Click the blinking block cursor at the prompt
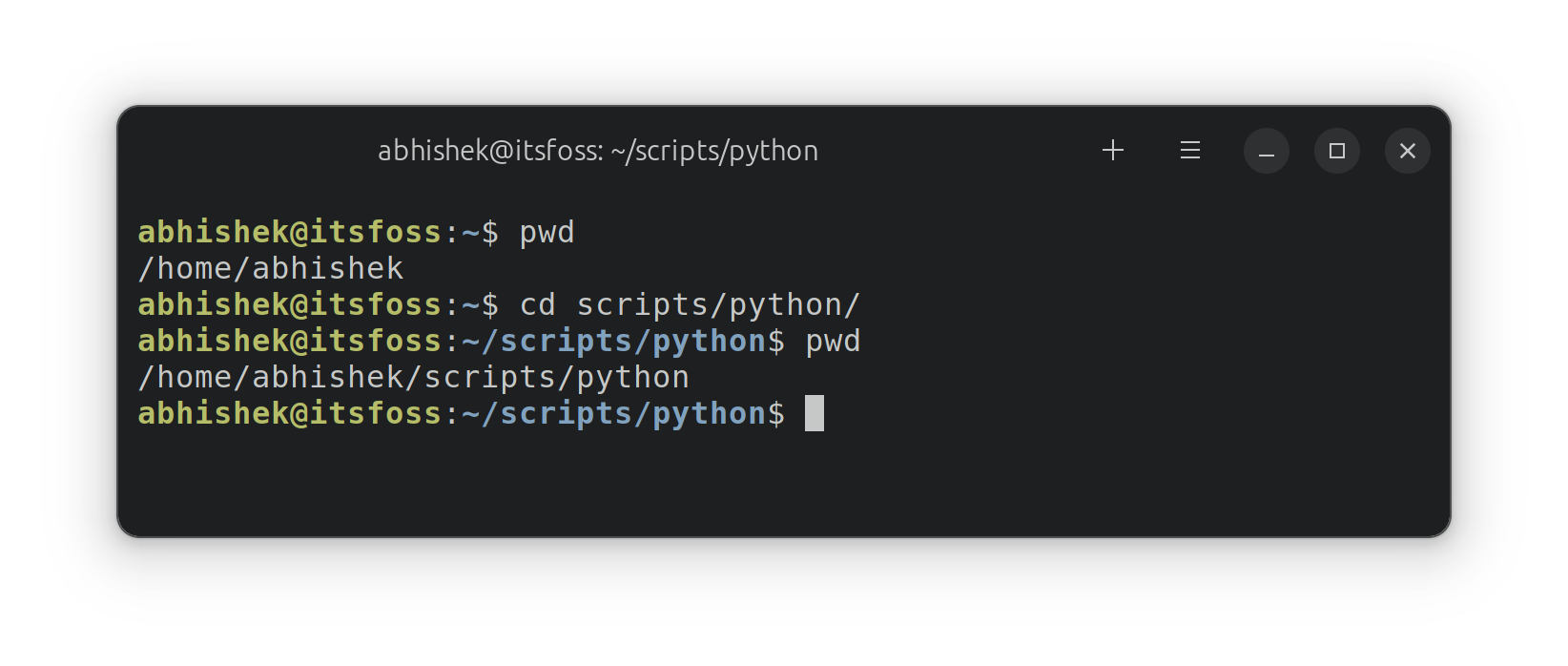Image resolution: width=1568 pixels, height=666 pixels. coord(815,412)
